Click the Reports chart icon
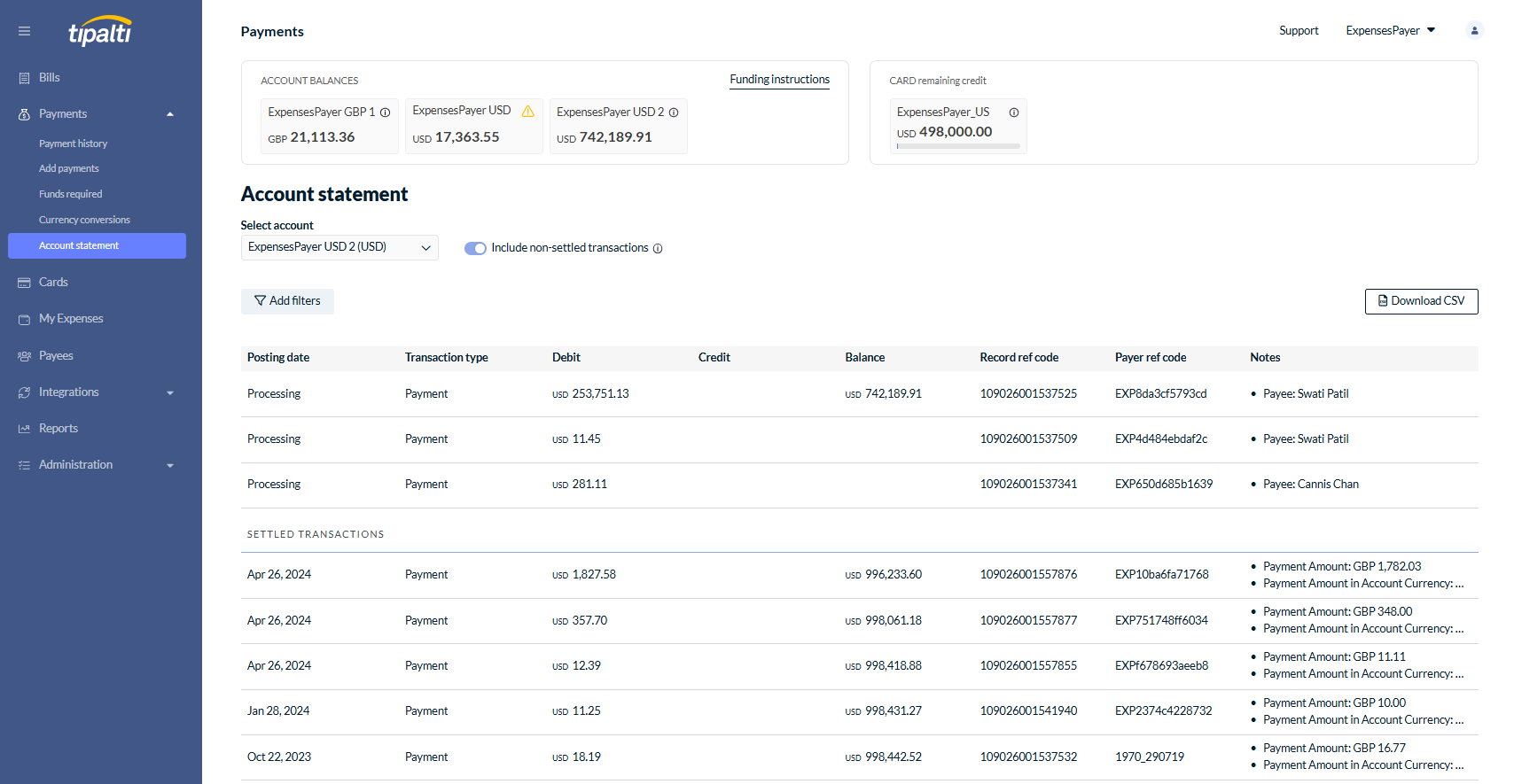The width and height of the screenshot is (1514, 784). [24, 429]
